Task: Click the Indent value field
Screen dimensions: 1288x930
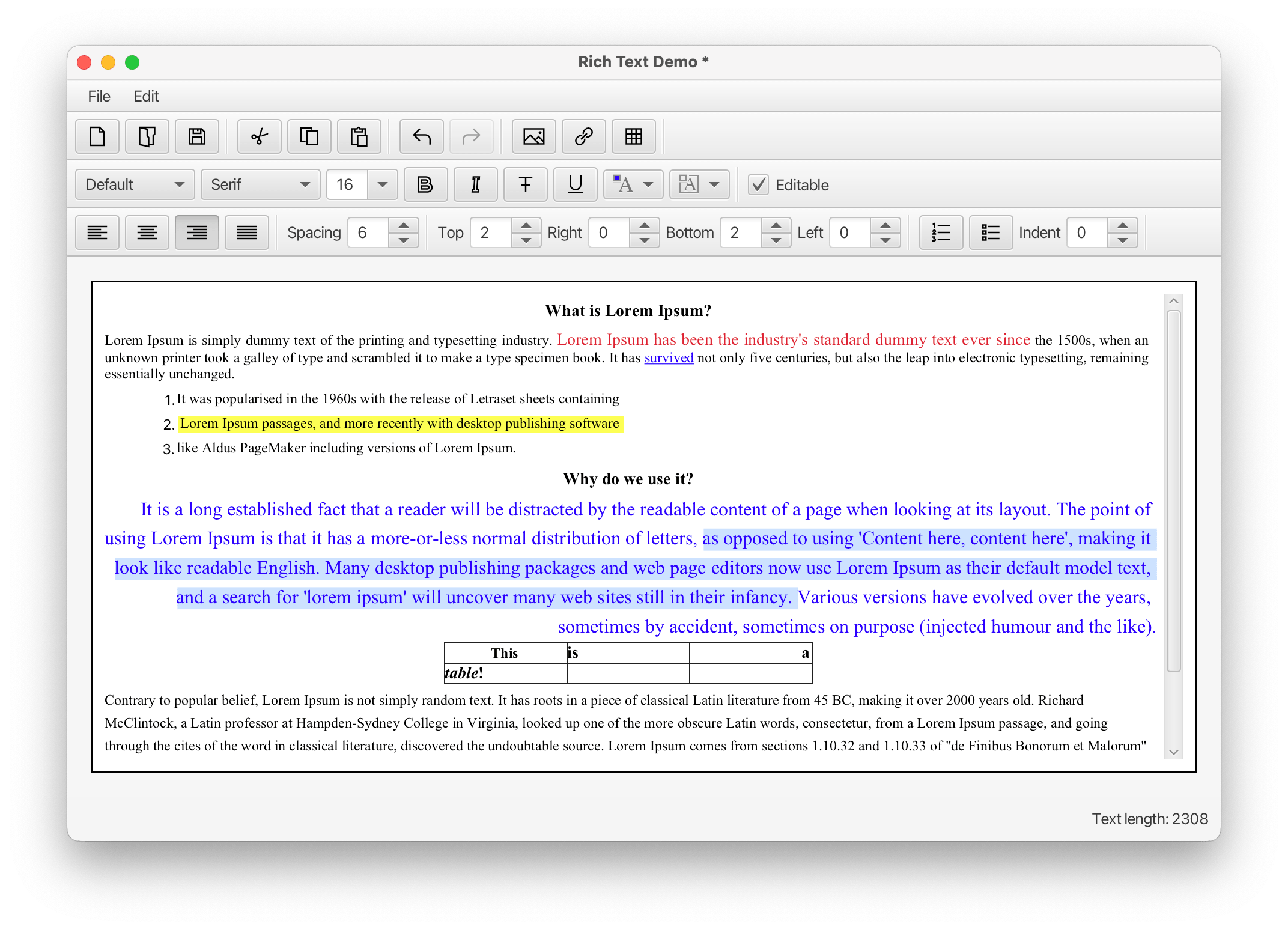Action: pos(1087,232)
